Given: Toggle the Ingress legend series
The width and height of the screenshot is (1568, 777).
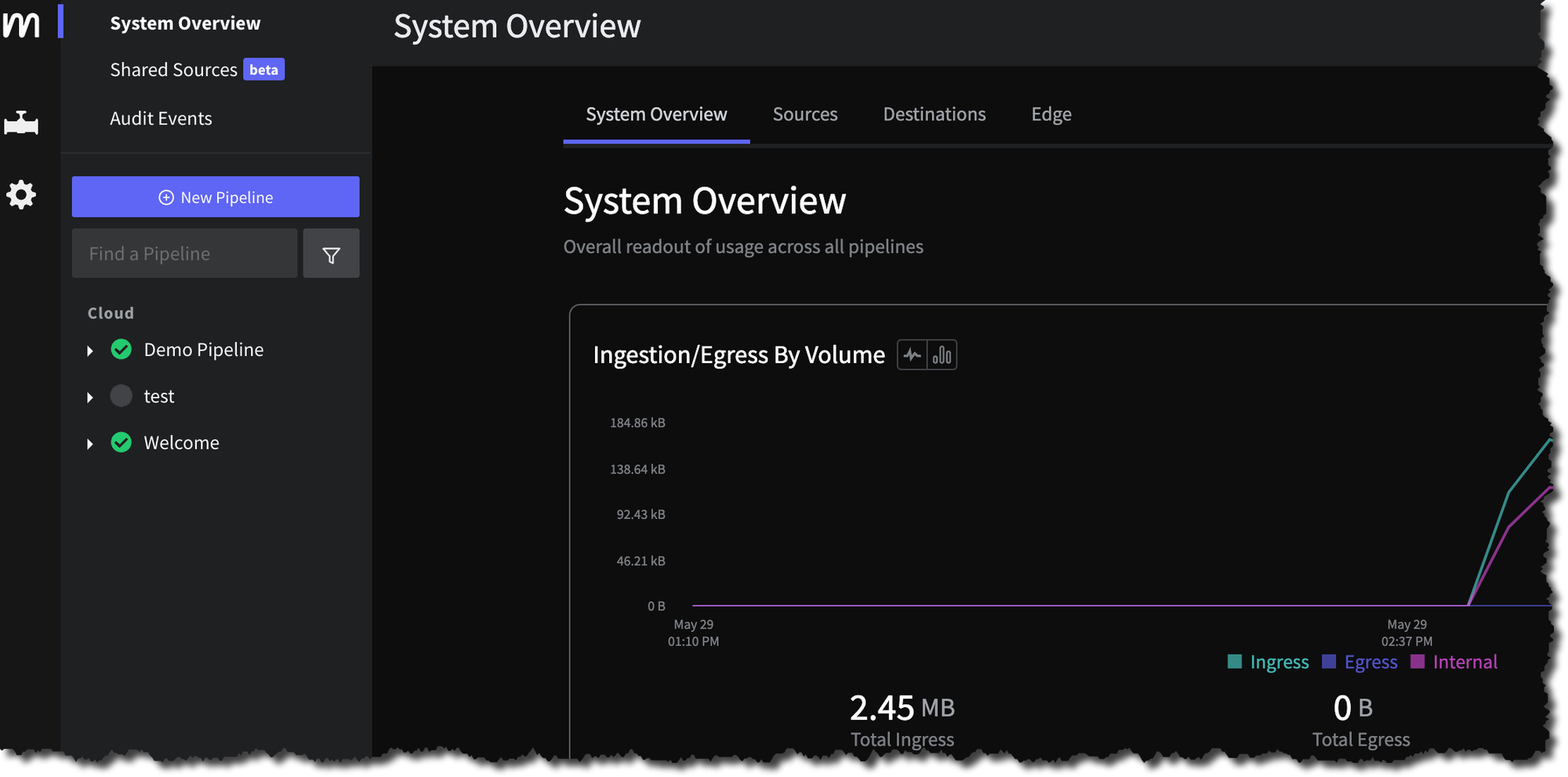Looking at the screenshot, I should [1268, 663].
